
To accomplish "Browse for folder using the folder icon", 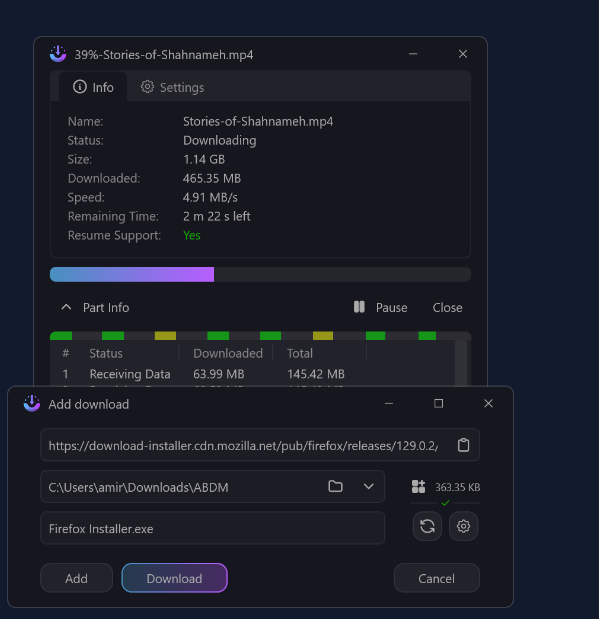I will 335,486.
